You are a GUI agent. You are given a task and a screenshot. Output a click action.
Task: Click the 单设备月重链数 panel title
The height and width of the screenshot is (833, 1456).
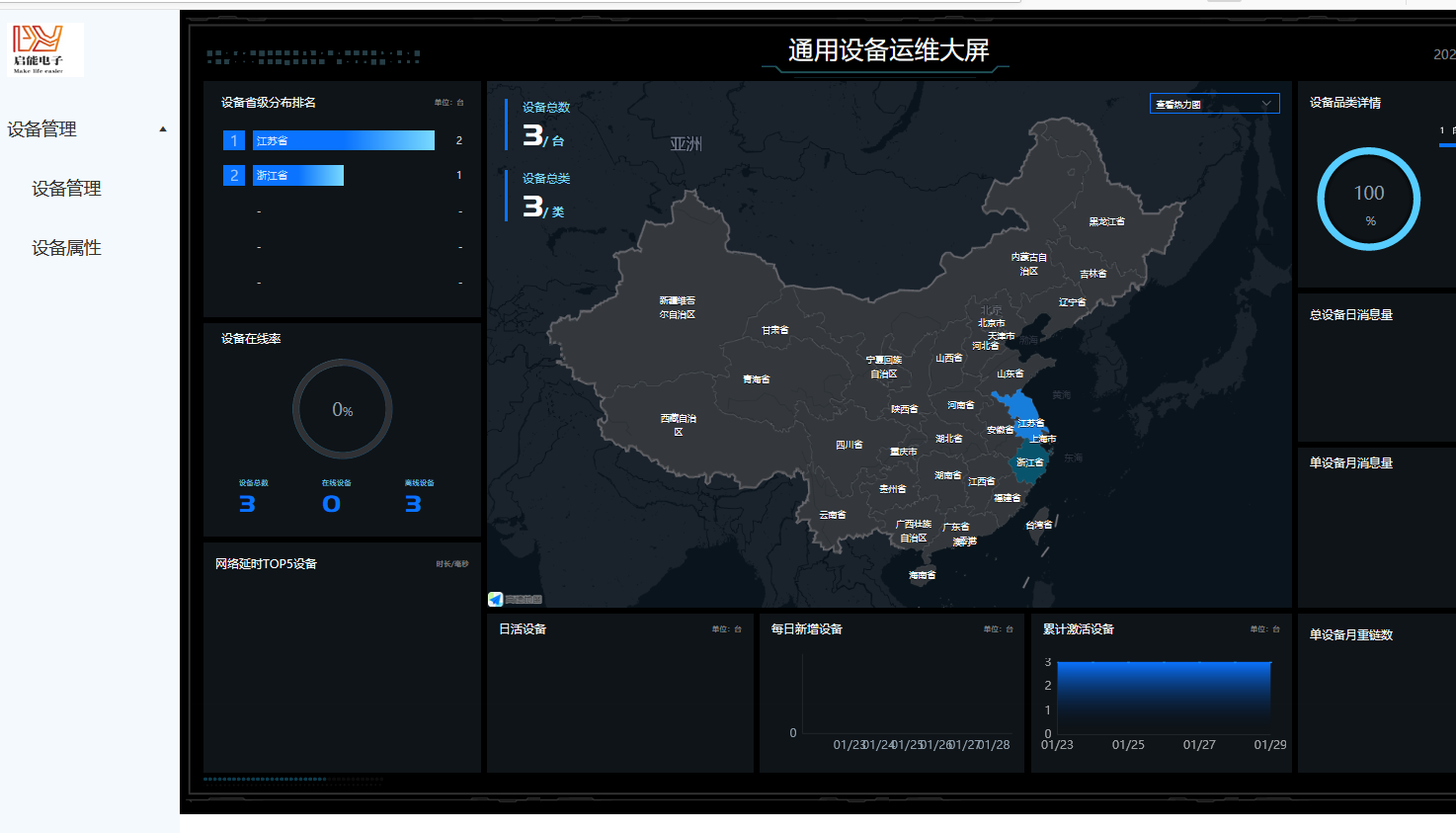(1351, 635)
